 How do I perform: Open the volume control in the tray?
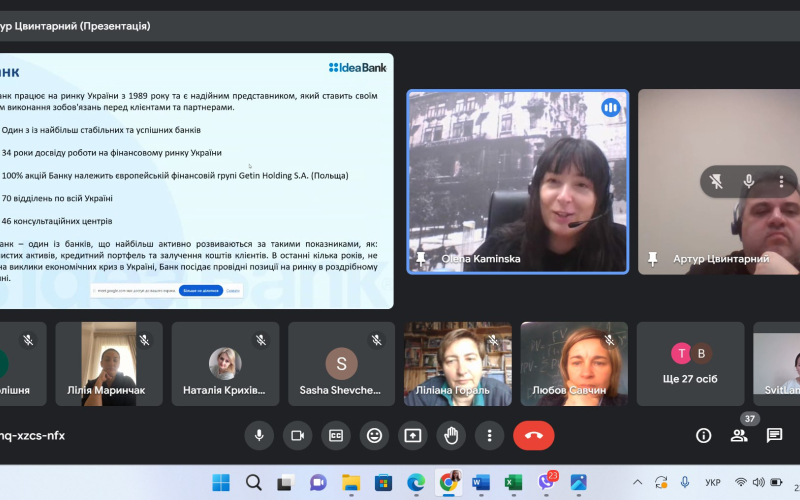[x=758, y=482]
